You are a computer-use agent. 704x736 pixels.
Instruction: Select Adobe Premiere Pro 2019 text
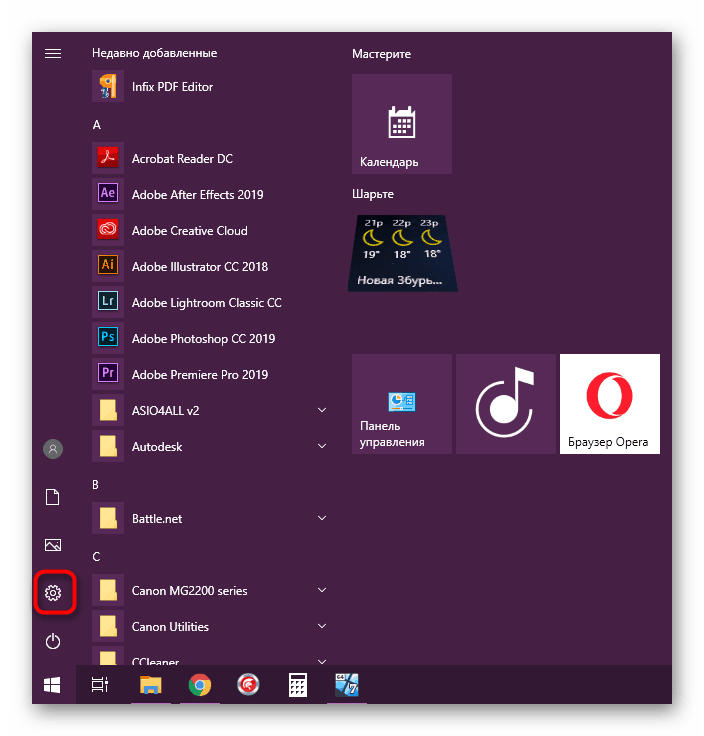(200, 375)
